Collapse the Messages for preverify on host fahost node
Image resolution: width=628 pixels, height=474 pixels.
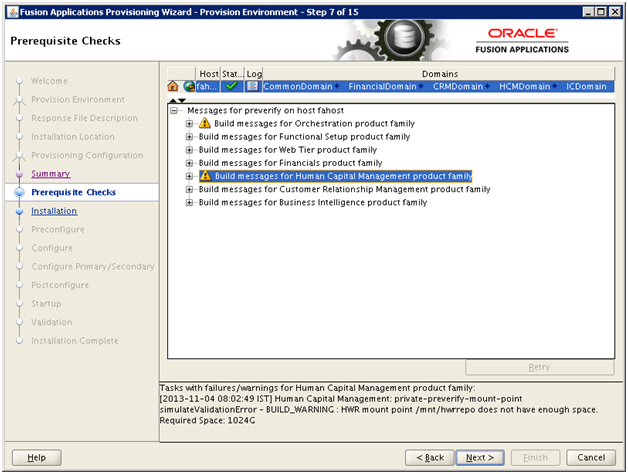pyautogui.click(x=174, y=110)
